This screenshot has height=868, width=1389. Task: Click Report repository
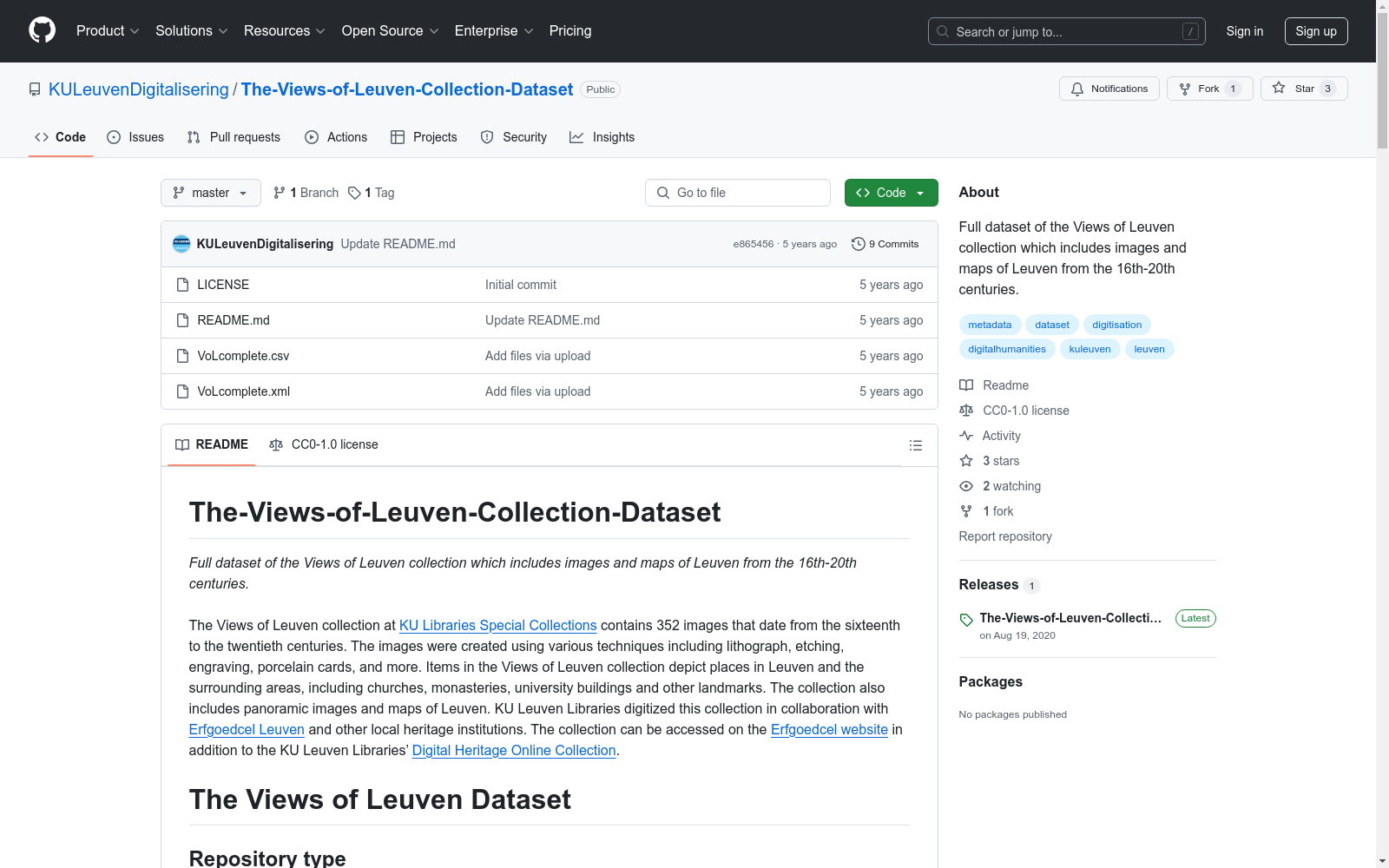[x=1005, y=536]
